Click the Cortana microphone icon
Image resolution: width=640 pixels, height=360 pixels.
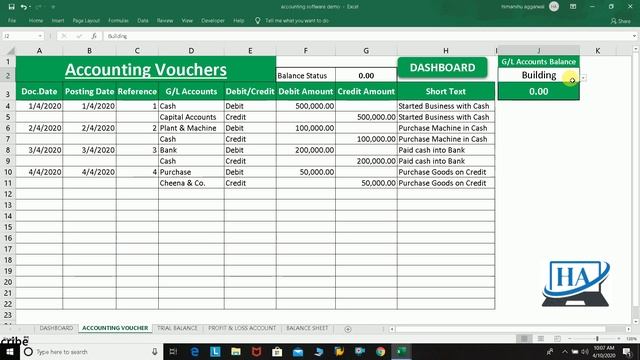click(155, 351)
